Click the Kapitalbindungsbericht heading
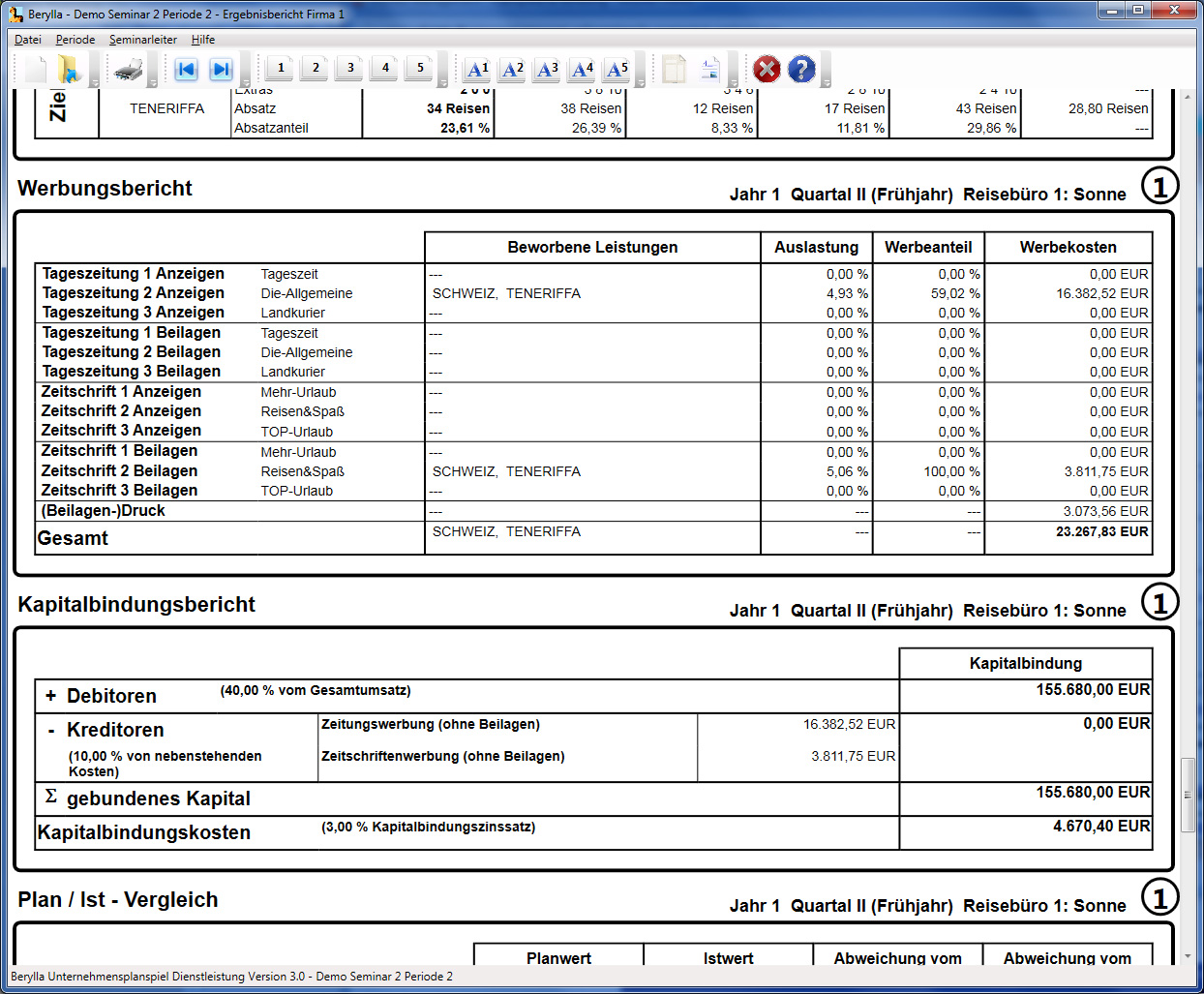 [136, 605]
